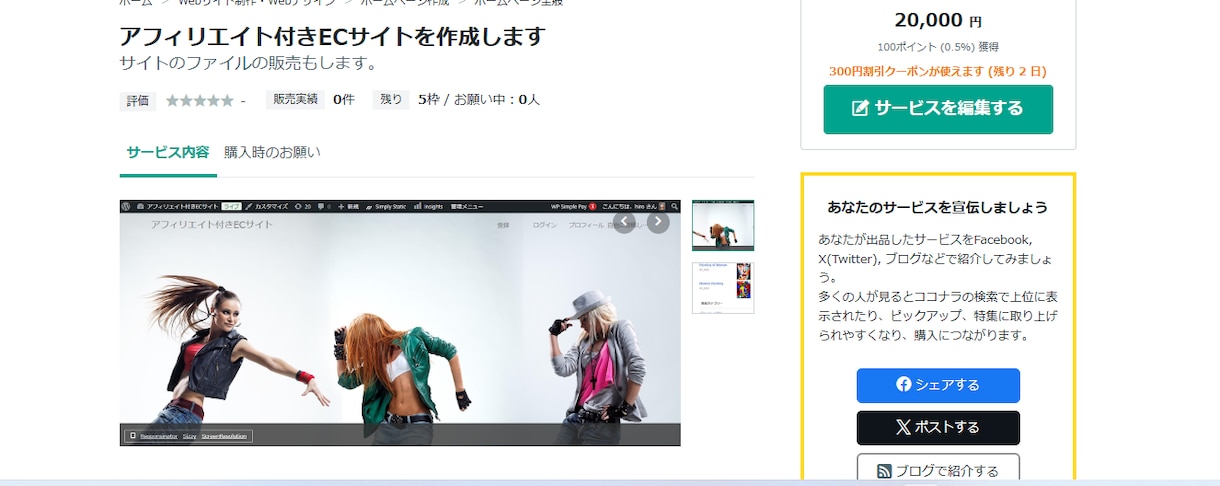Click the price text 20,000 円

938,20
